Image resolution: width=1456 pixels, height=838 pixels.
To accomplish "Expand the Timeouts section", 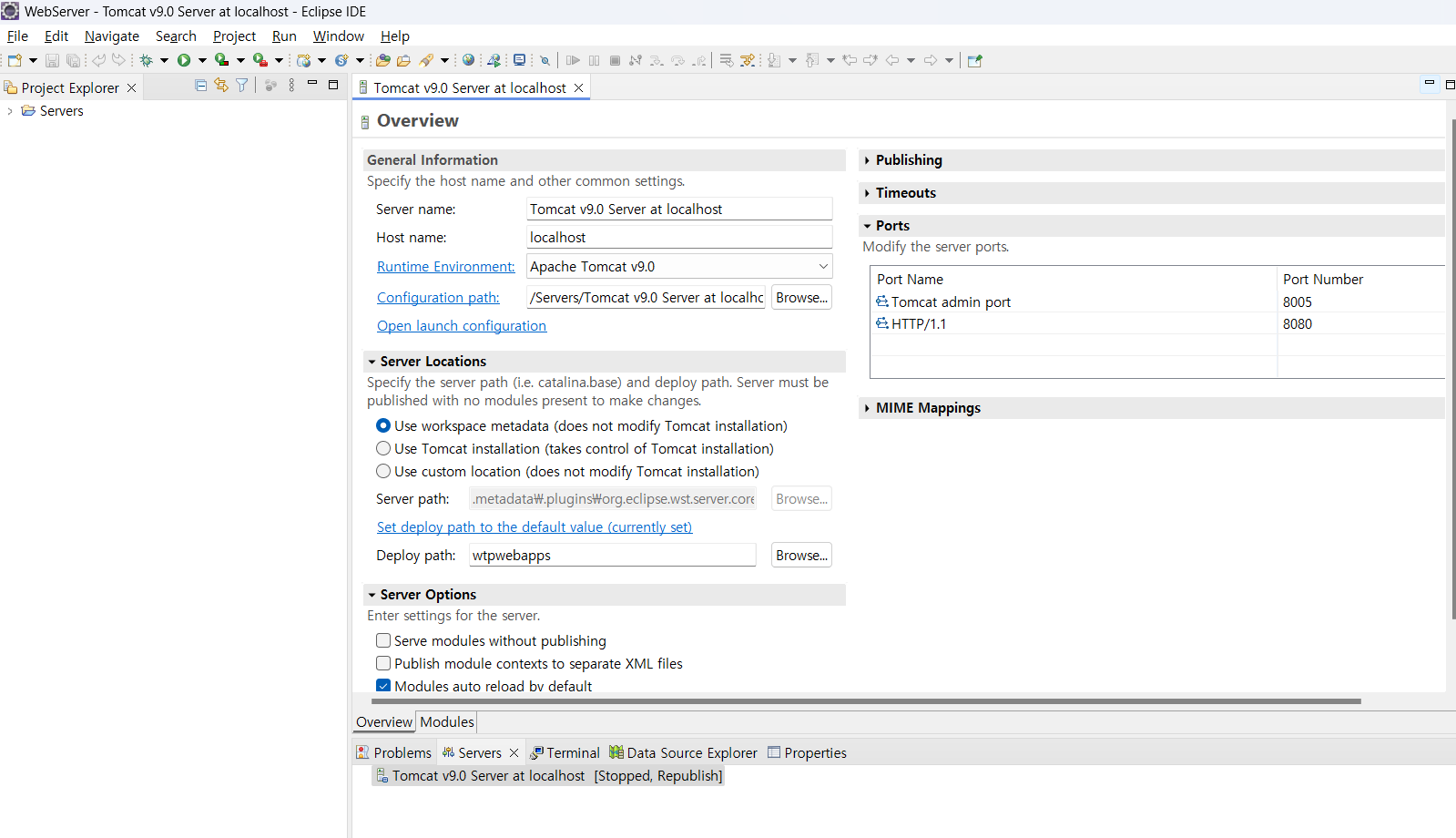I will [867, 193].
